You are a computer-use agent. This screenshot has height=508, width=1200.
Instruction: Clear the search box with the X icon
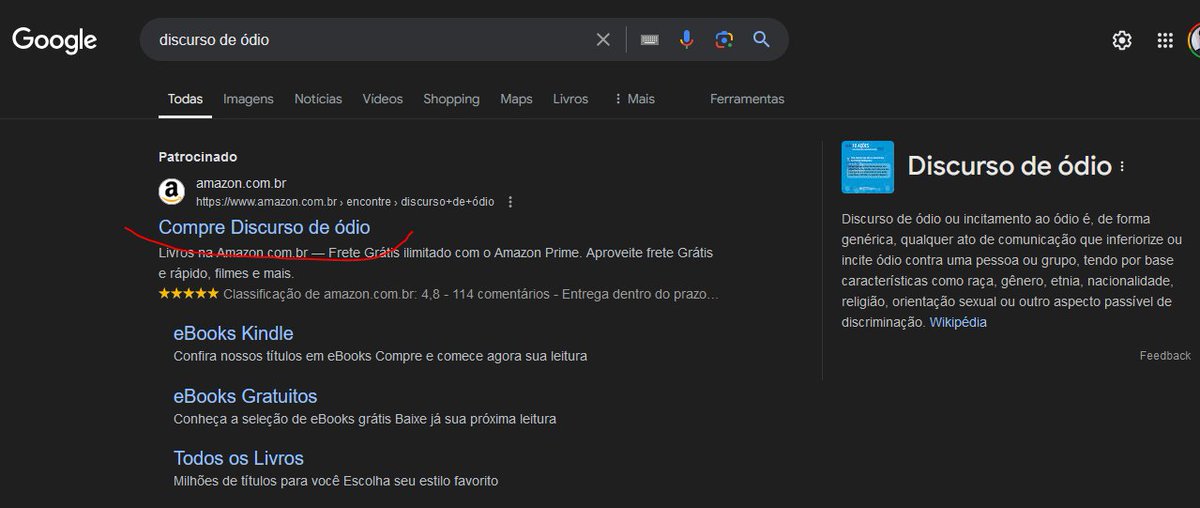603,40
